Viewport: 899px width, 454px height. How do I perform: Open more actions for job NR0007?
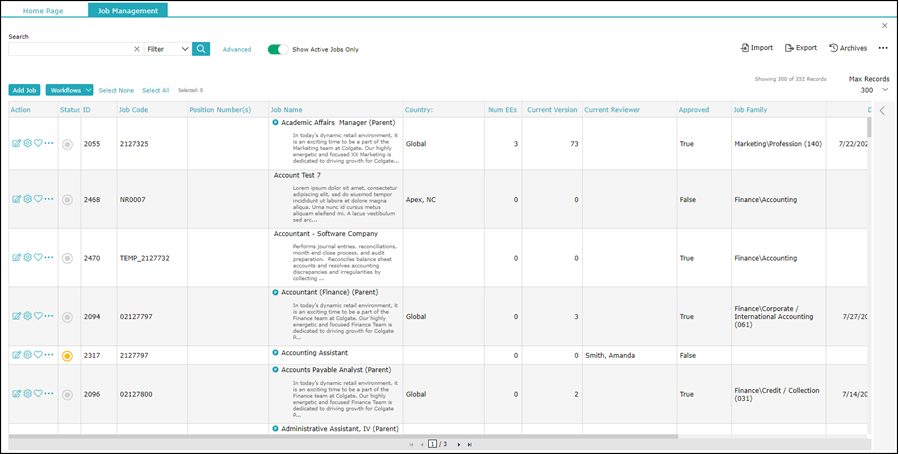(x=49, y=199)
